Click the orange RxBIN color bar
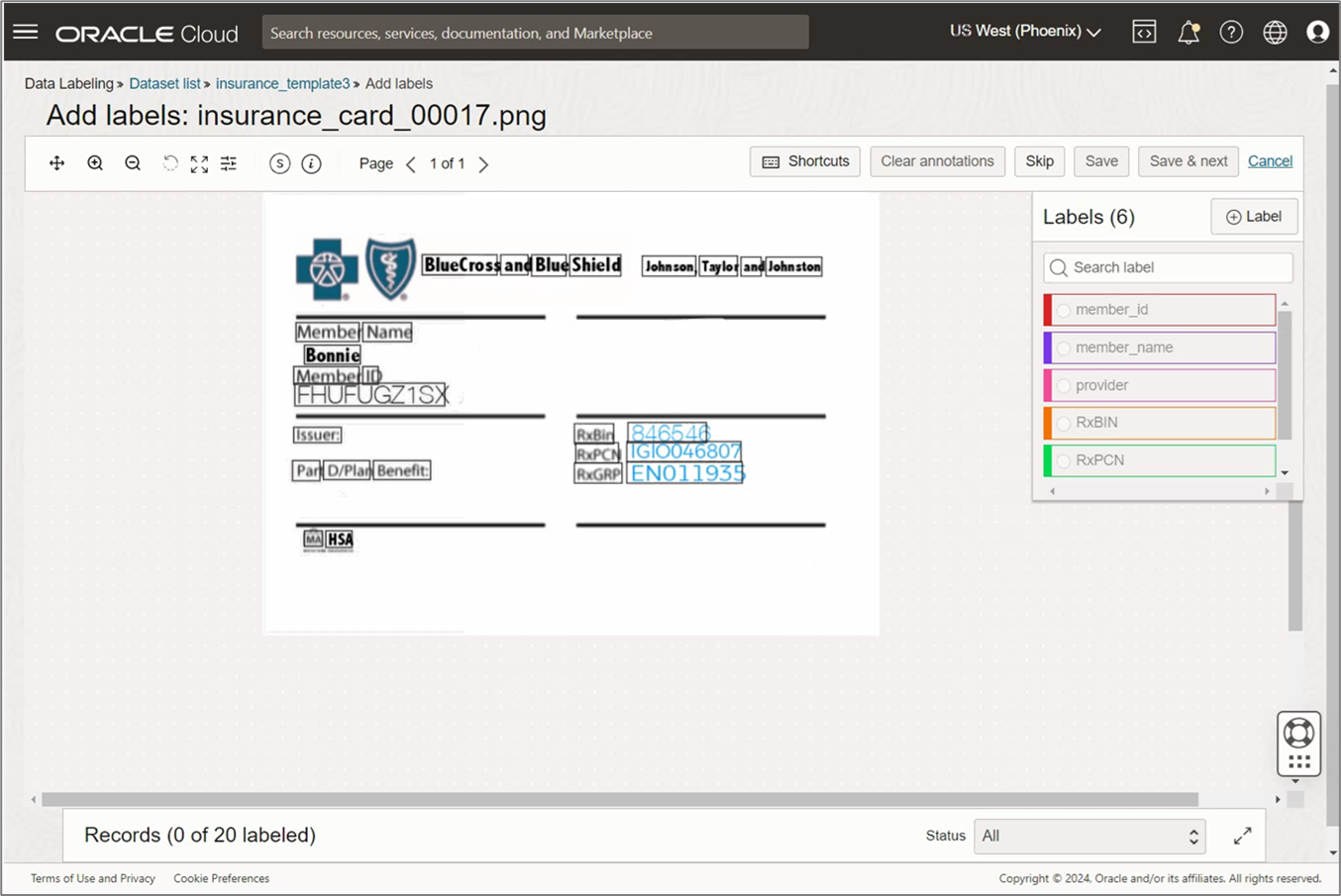This screenshot has height=896, width=1341. (1047, 423)
